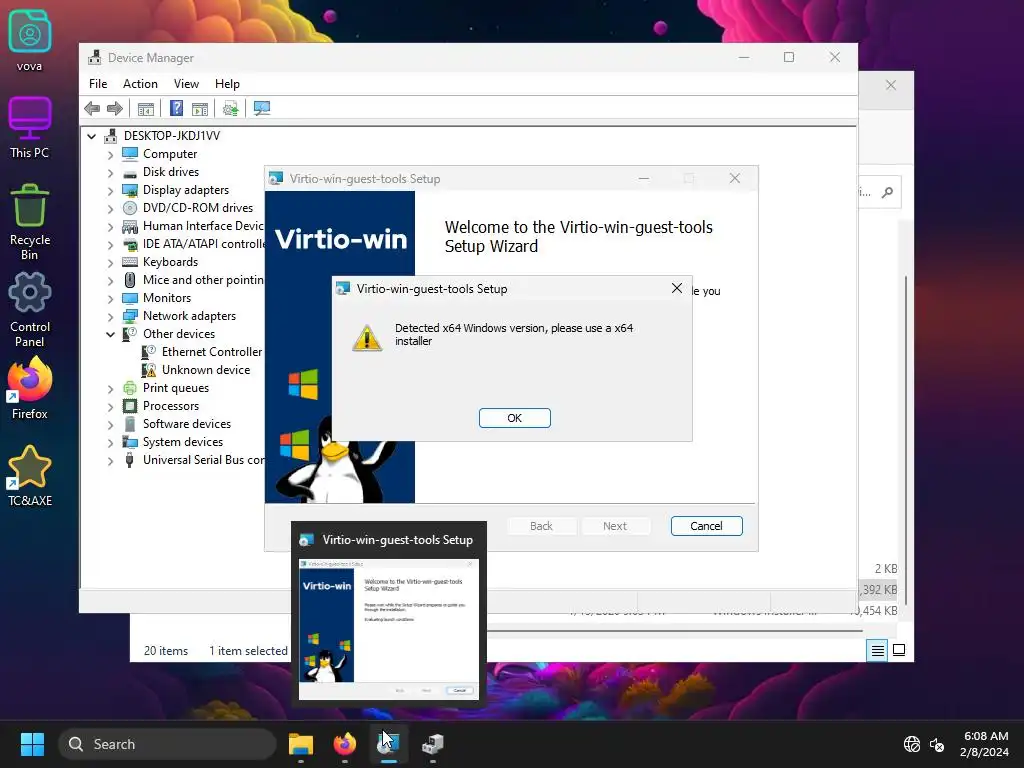
Task: Toggle the Show/Hide Console Tree toolbar icon
Action: click(146, 108)
